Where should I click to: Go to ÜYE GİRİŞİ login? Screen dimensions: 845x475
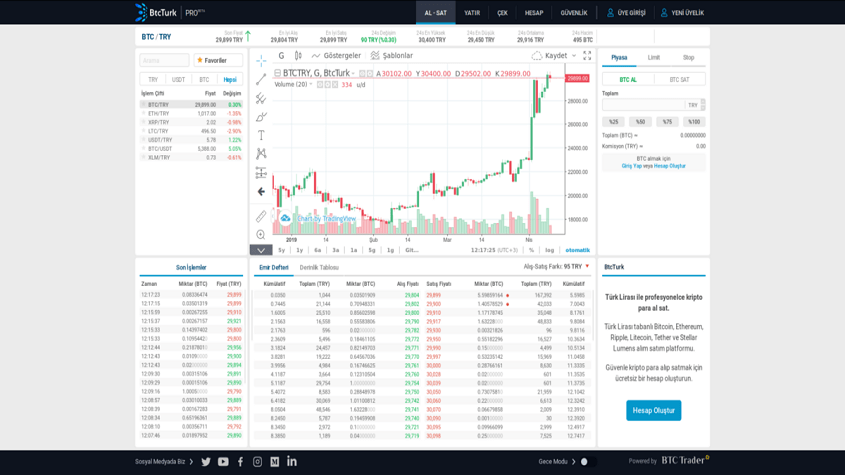click(626, 12)
